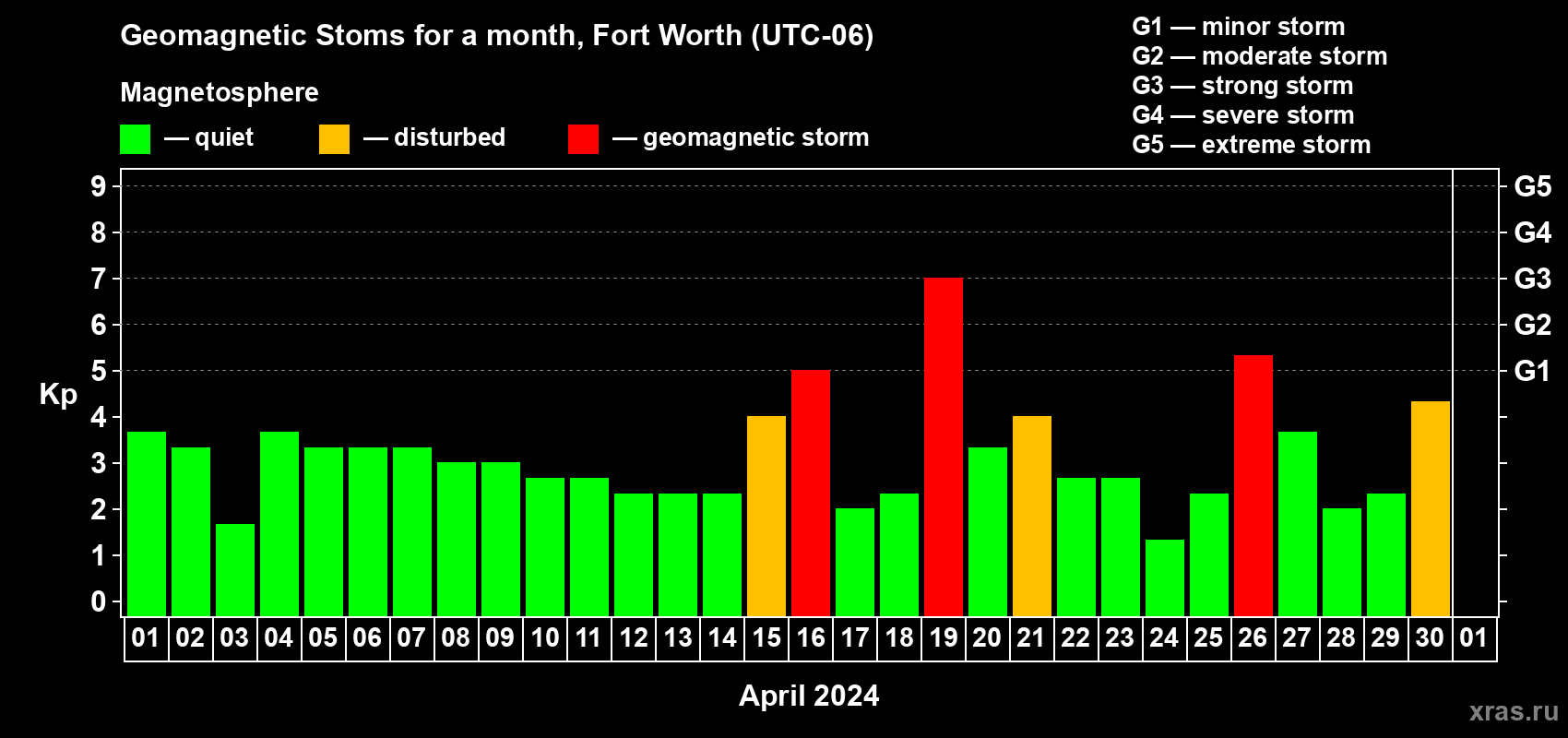Screen dimensions: 1568x738
Task: Click the green bar for April 03
Action: pyautogui.click(x=235, y=570)
